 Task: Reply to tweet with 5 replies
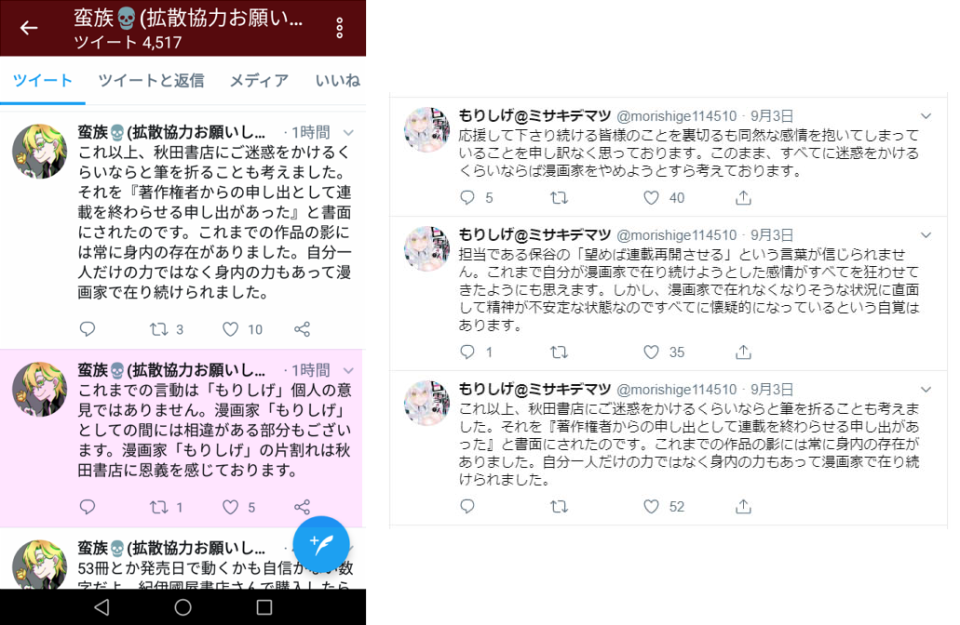[467, 198]
